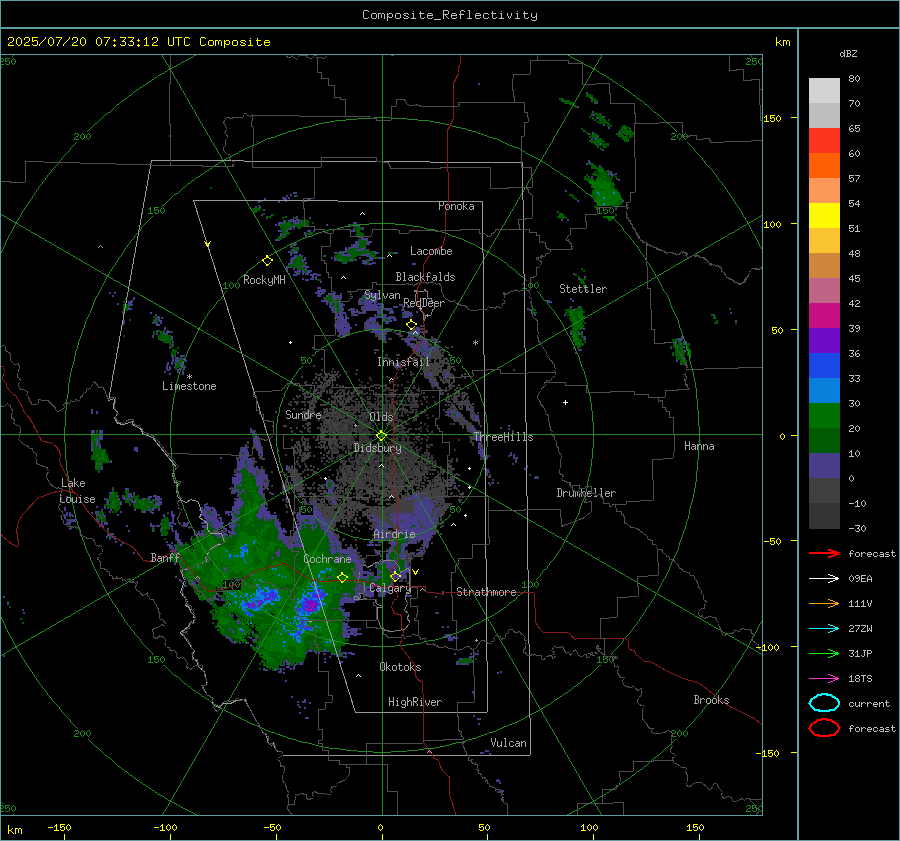Click the Airdrie city label
Screen dimensions: 900x841
[x=394, y=534]
